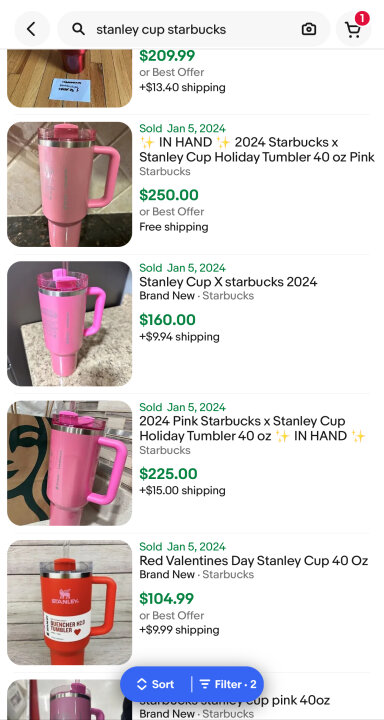
Task: Tap the camera image search icon
Action: pyautogui.click(x=309, y=29)
